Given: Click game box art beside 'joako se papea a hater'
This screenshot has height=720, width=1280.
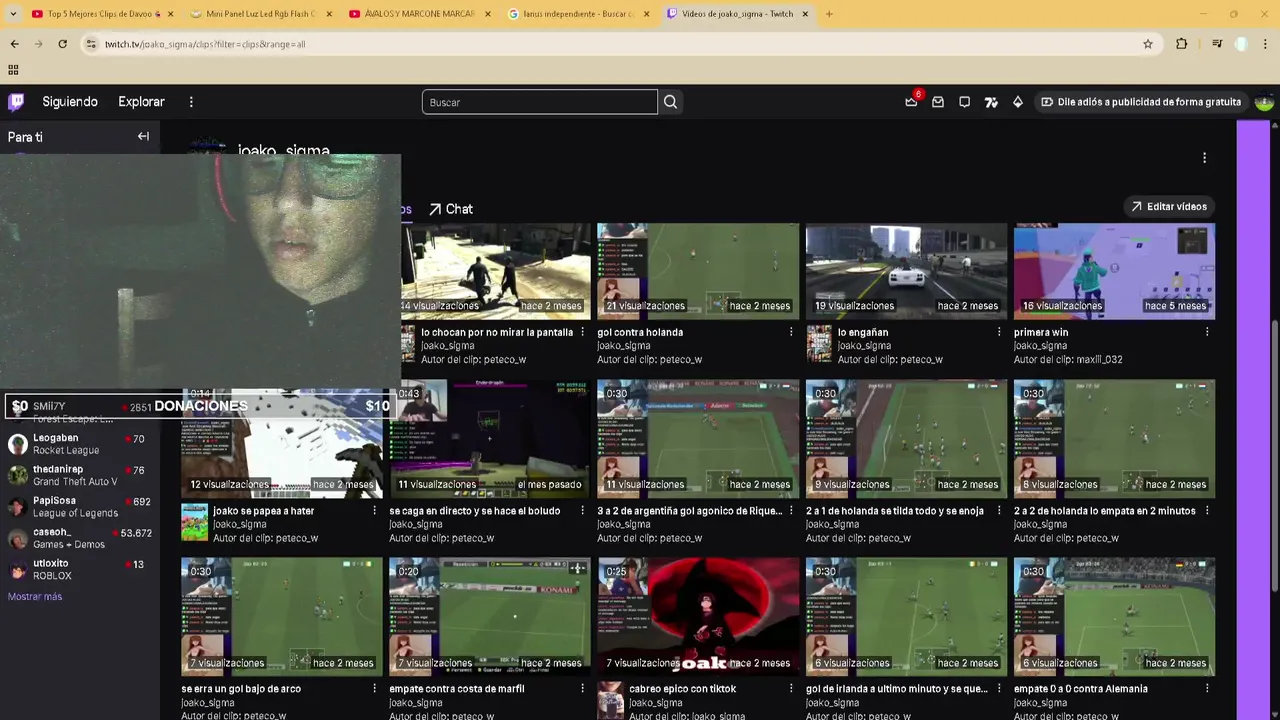Looking at the screenshot, I should point(194,522).
